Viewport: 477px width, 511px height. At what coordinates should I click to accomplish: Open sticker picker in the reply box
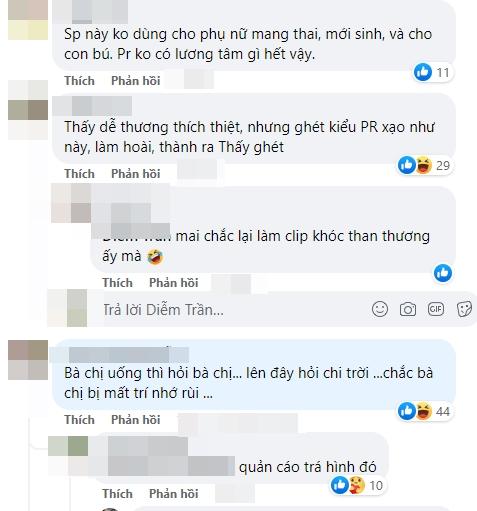click(464, 309)
